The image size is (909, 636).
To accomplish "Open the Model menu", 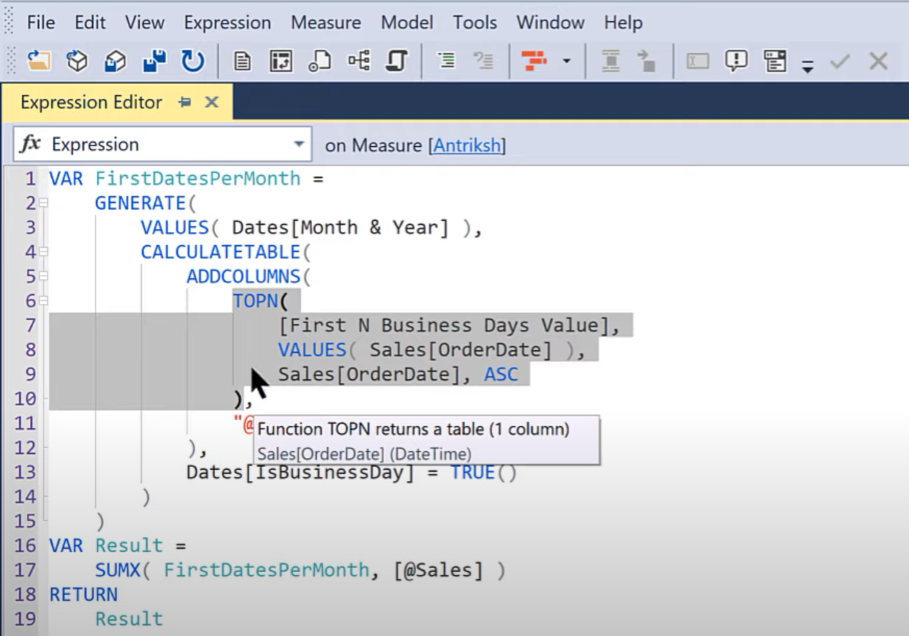I will (x=407, y=23).
